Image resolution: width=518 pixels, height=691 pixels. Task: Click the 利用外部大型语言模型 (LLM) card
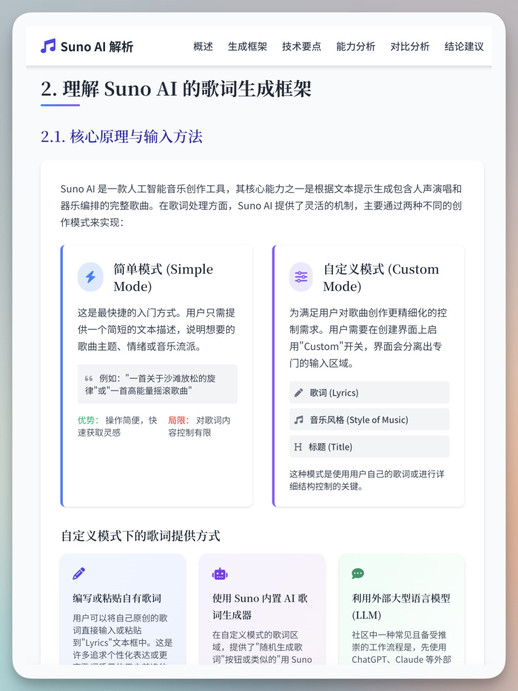(x=401, y=609)
